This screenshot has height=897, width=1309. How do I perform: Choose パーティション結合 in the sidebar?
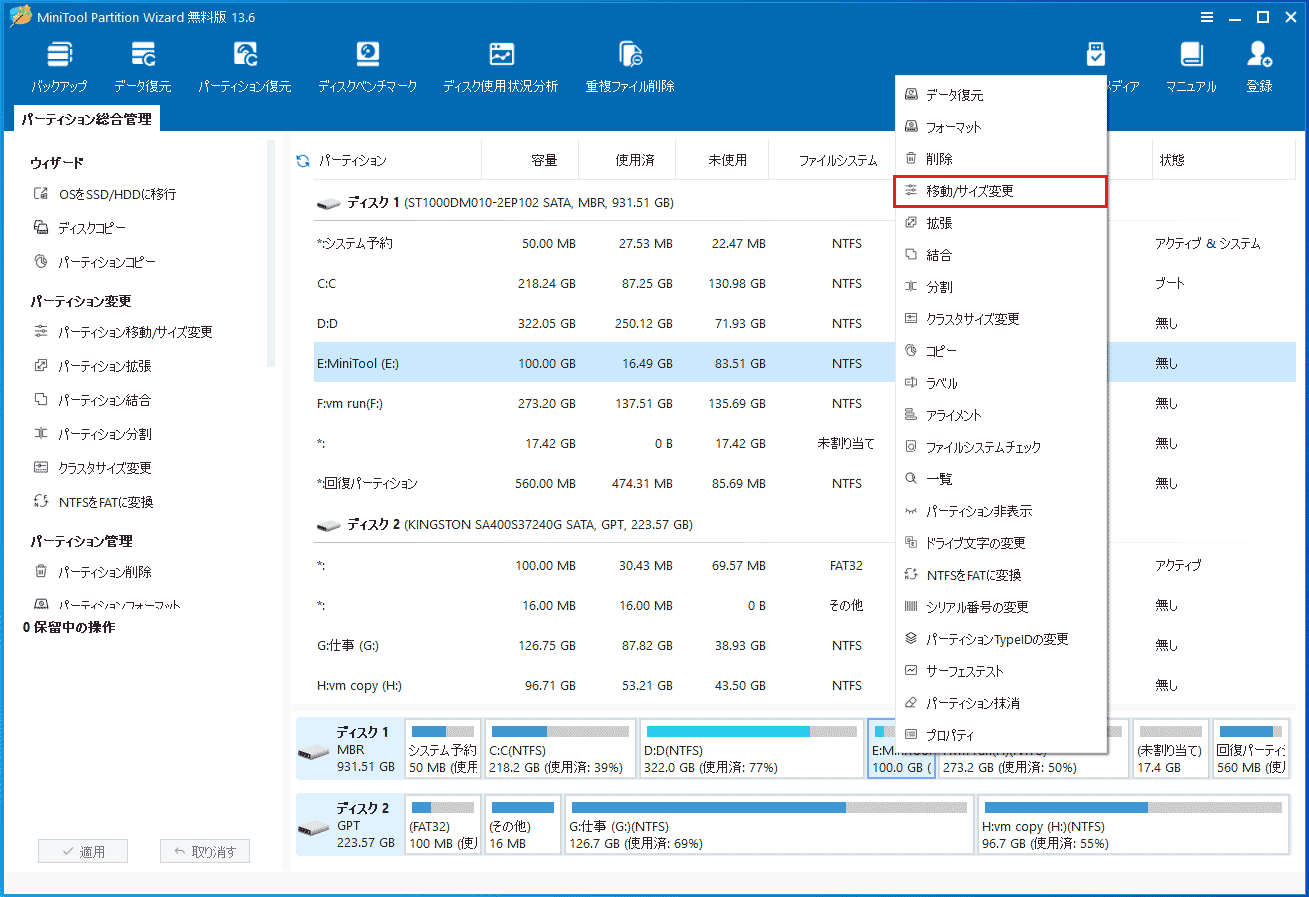pyautogui.click(x=92, y=400)
